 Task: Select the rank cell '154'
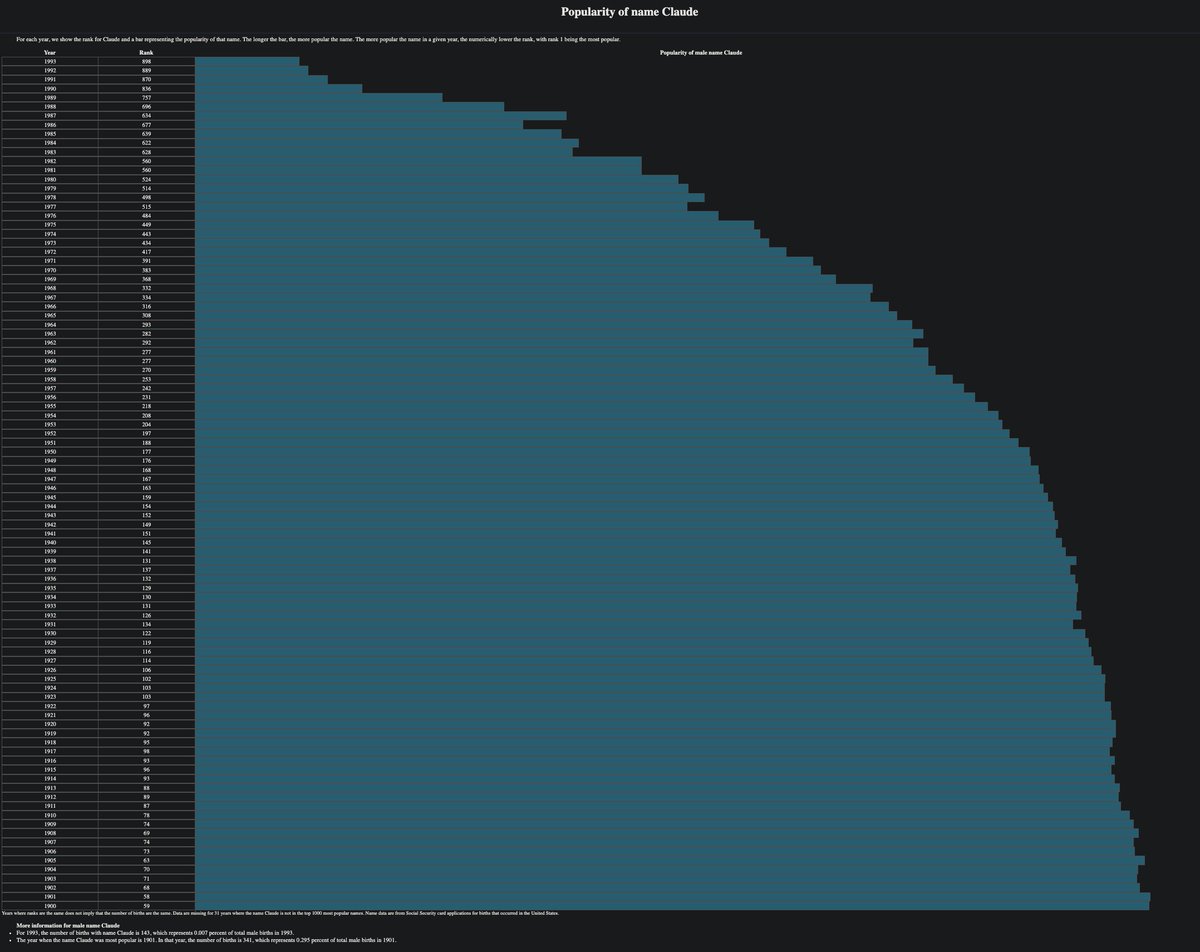coord(146,505)
